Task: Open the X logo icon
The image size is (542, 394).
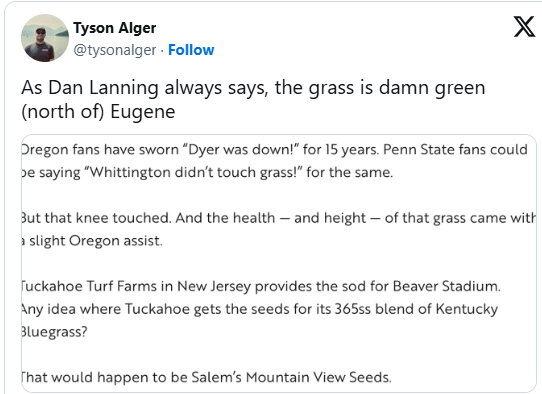Action: pos(524,27)
